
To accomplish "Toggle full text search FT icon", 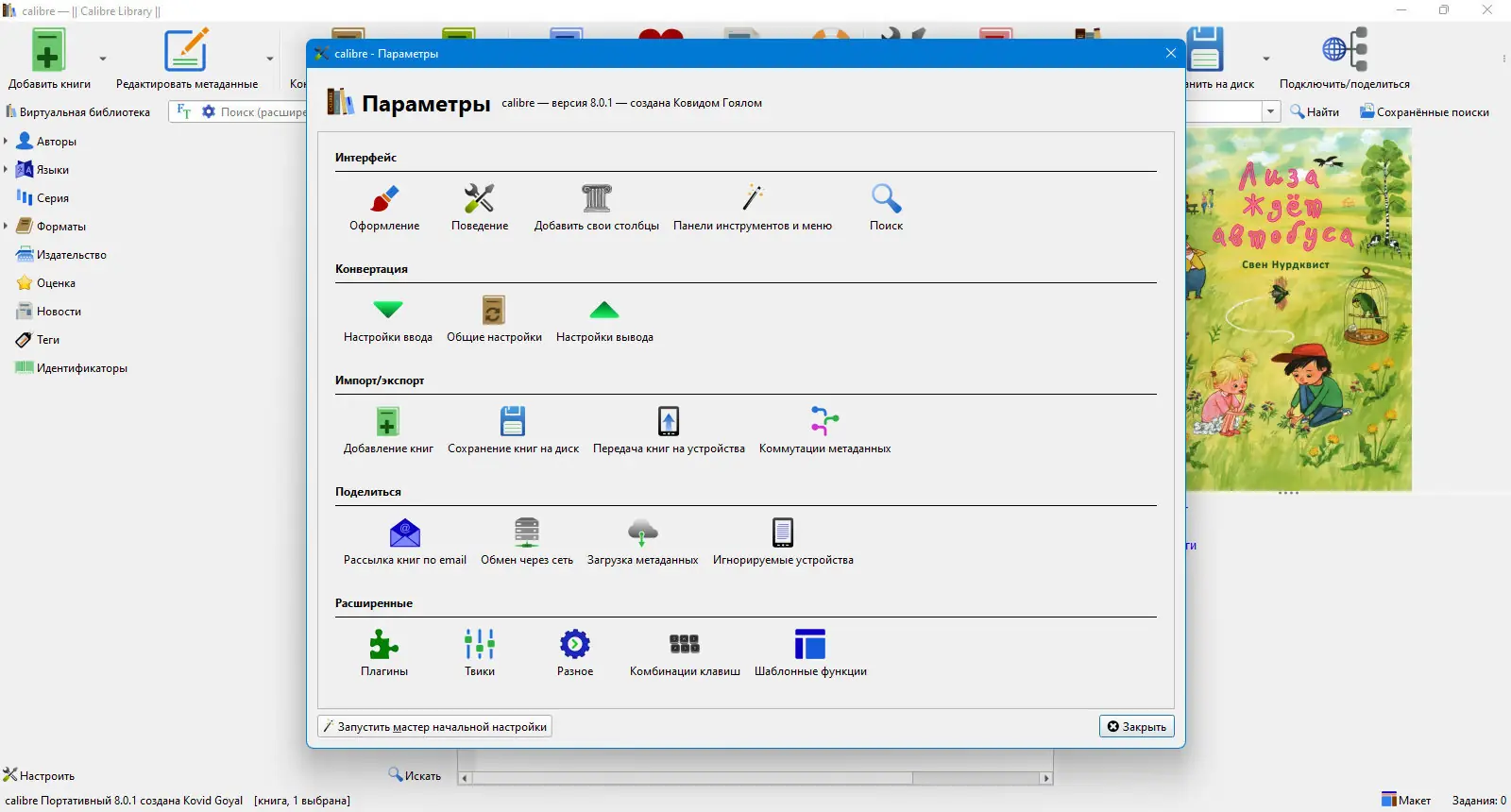I will [184, 111].
